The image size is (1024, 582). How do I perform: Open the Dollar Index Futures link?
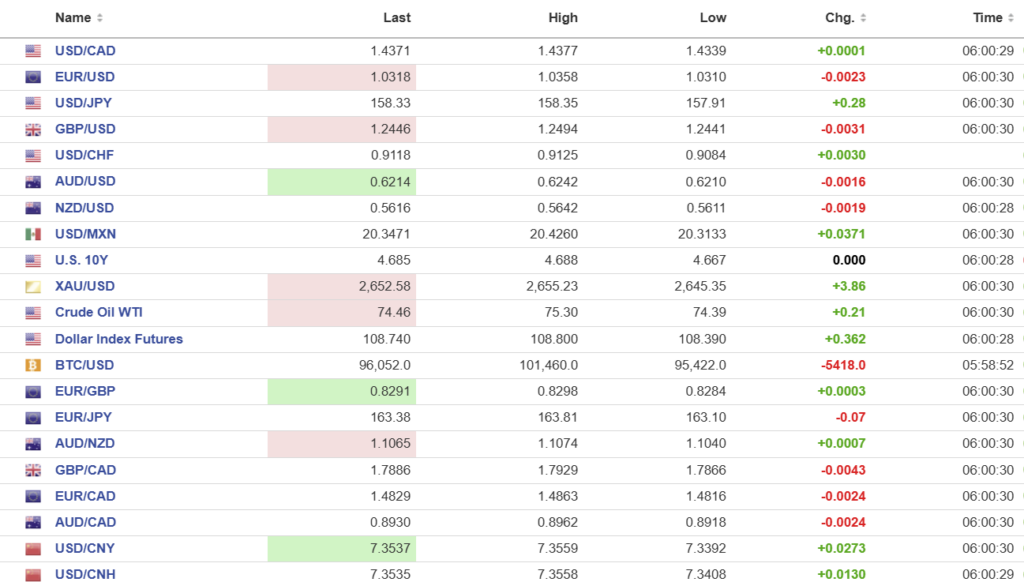pos(118,339)
